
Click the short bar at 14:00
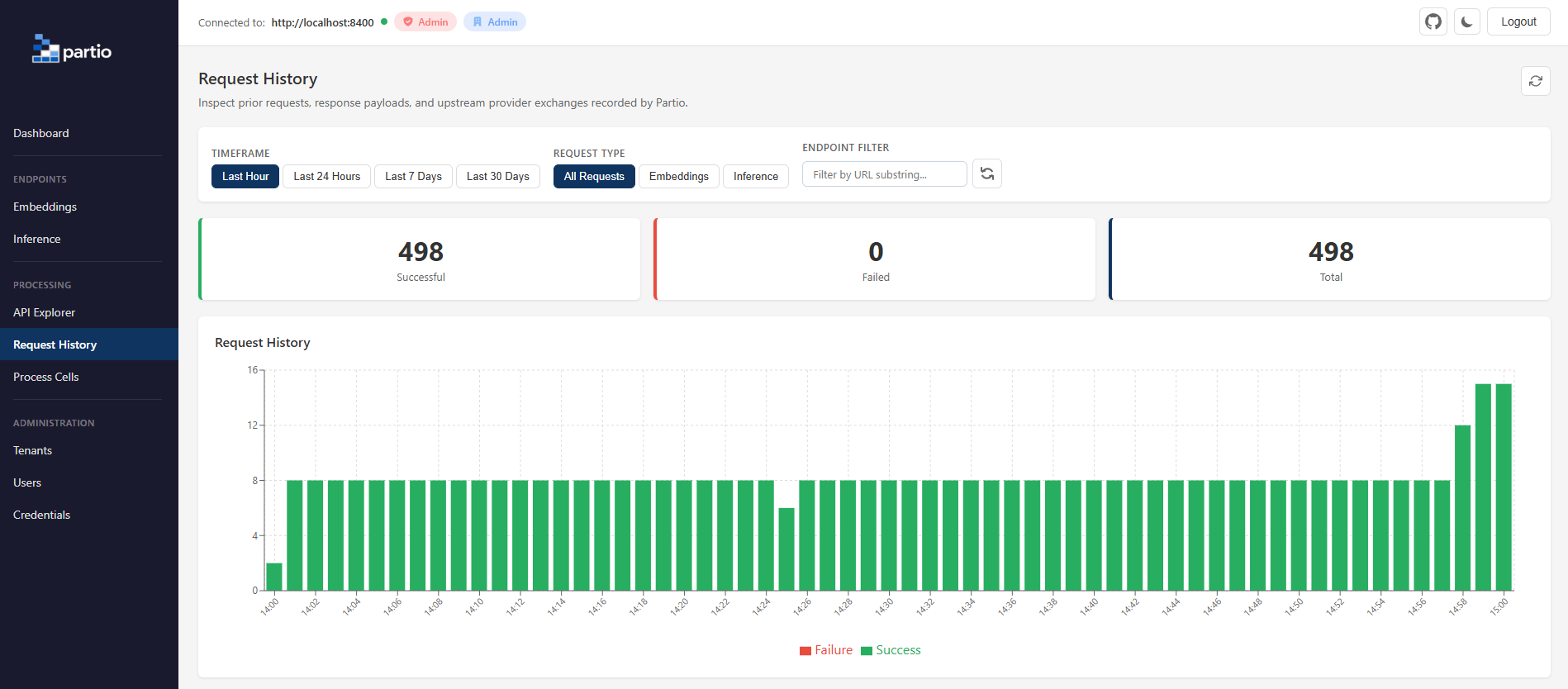(274, 577)
